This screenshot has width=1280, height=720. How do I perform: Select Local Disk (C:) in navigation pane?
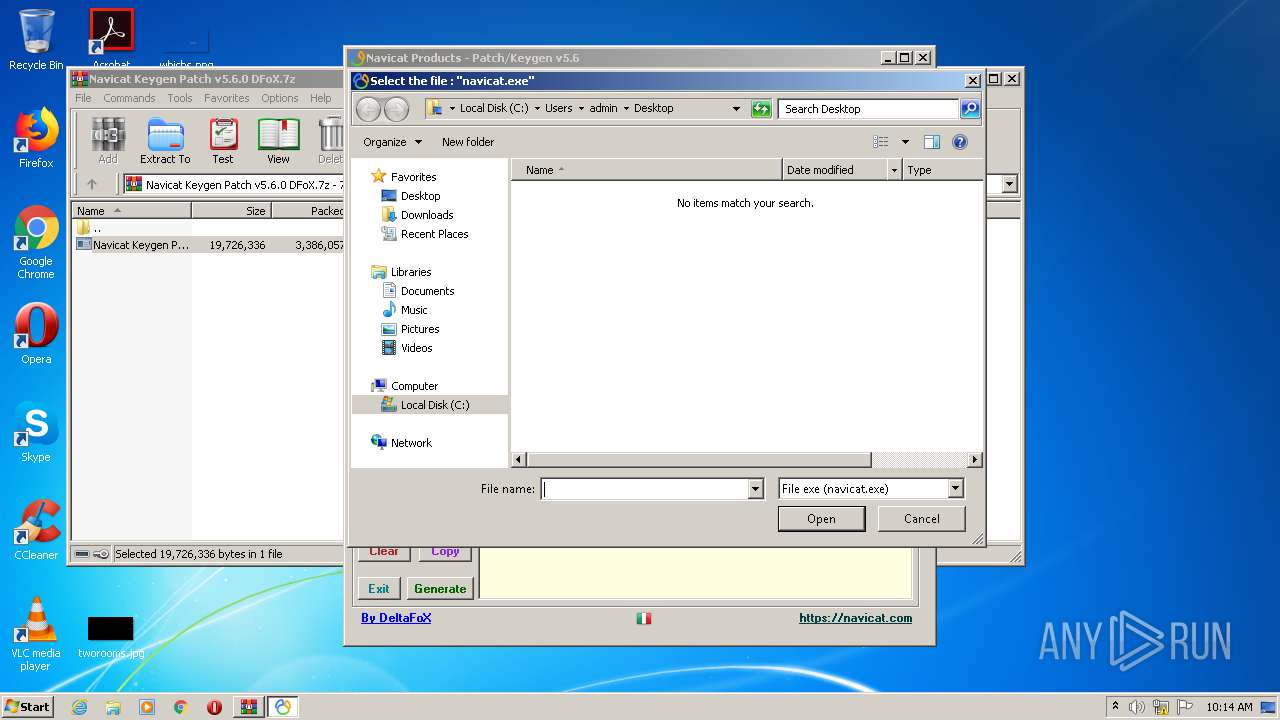point(430,405)
